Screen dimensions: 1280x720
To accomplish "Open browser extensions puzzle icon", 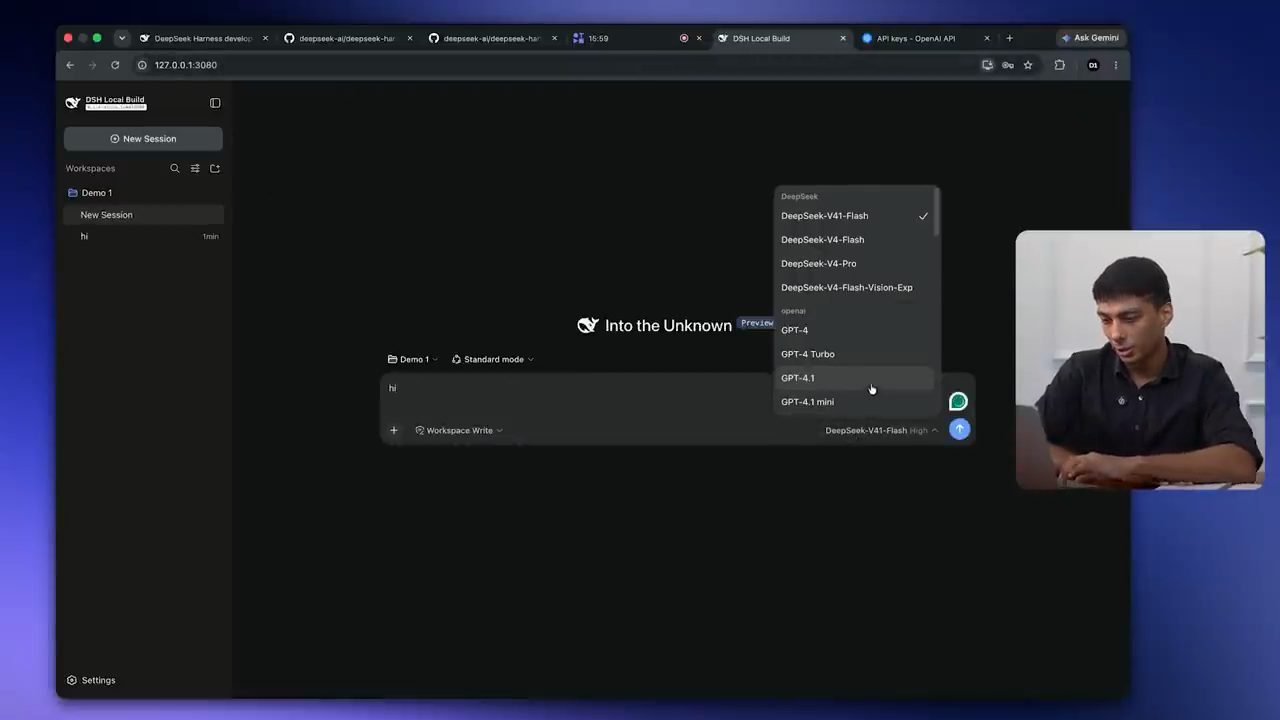I will (1060, 65).
